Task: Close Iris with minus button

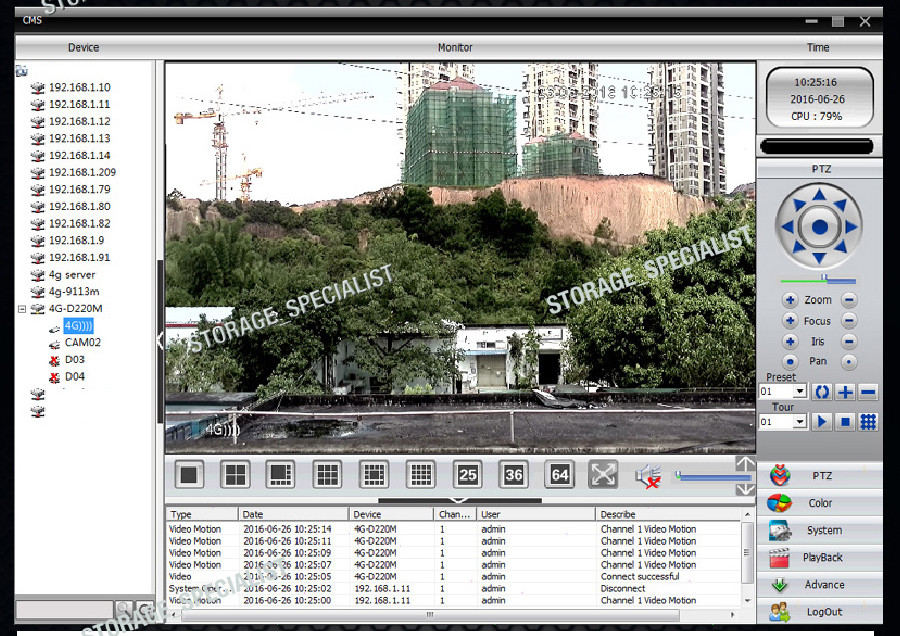Action: coord(849,342)
